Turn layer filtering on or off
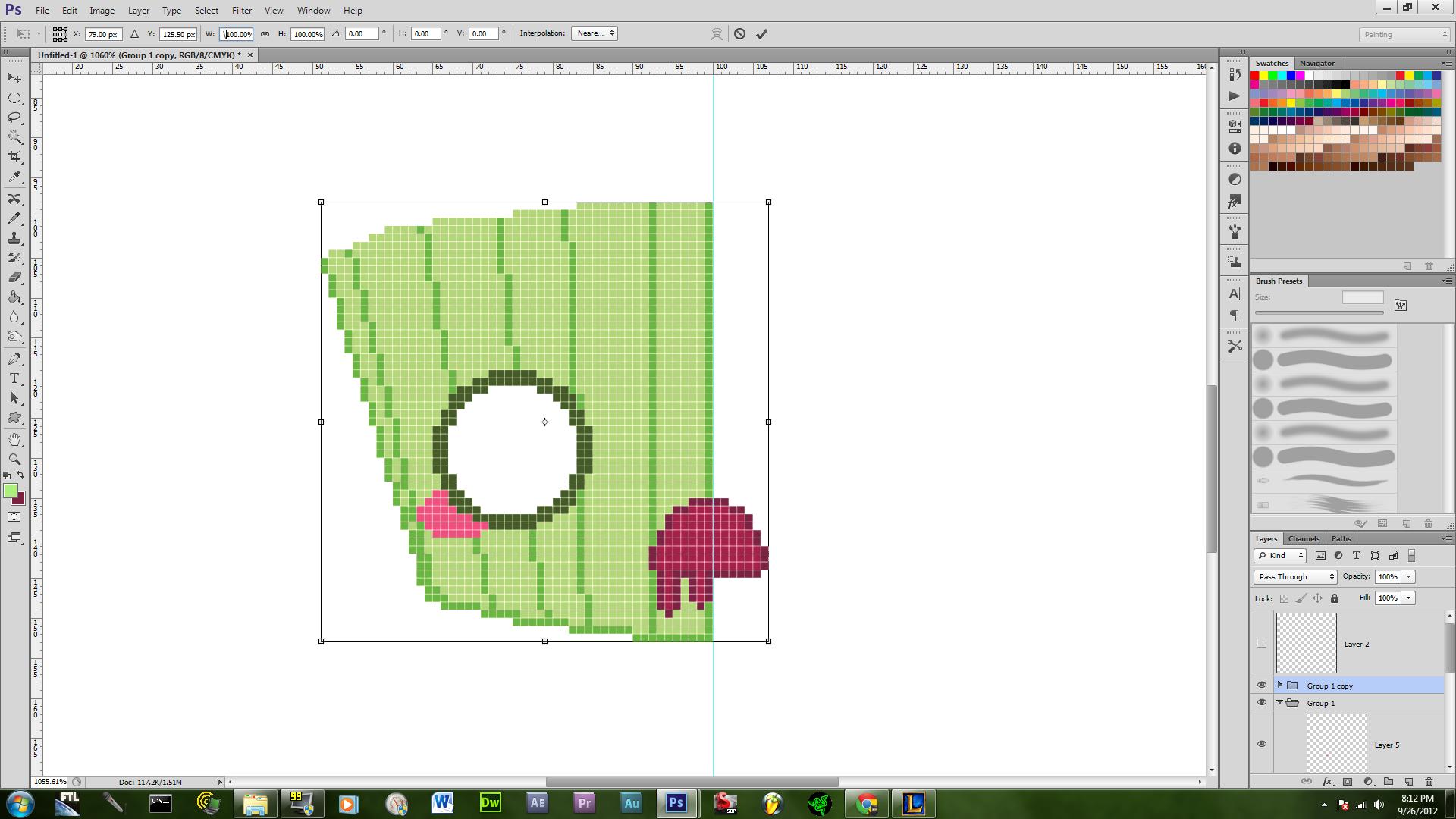The width and height of the screenshot is (1456, 819). click(1411, 556)
